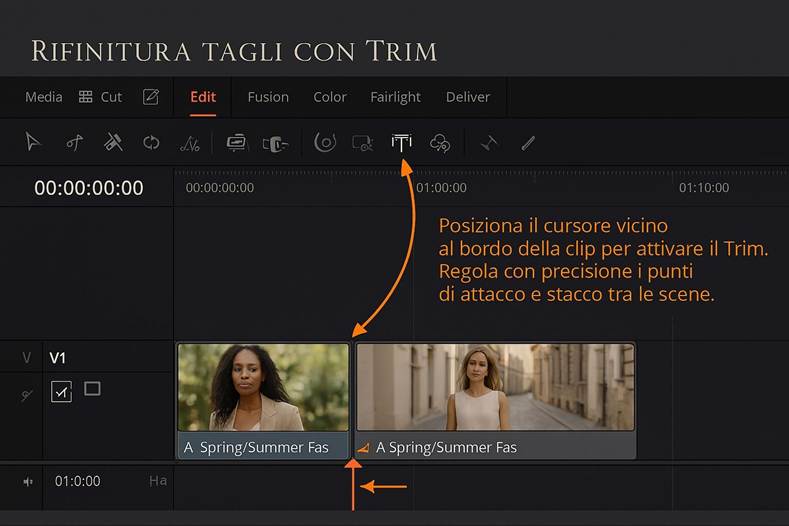Viewport: 789px width, 526px height.
Task: Click the audio track 01:0:00 value
Action: click(77, 481)
